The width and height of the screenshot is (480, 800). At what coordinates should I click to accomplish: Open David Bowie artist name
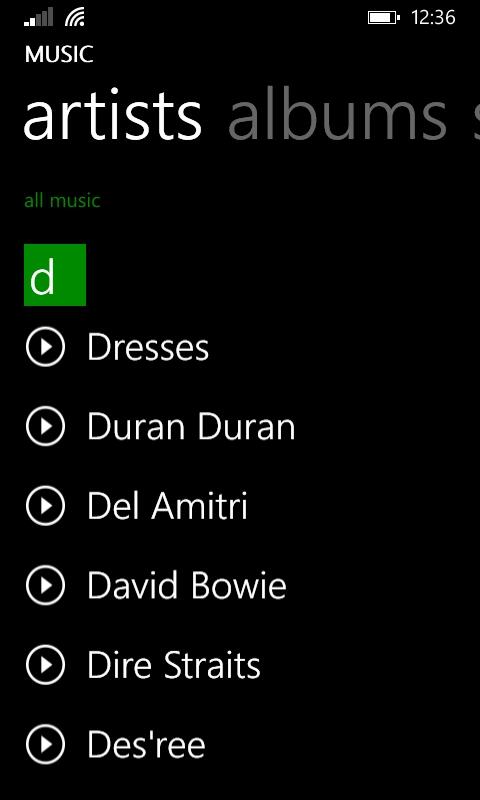click(x=187, y=586)
